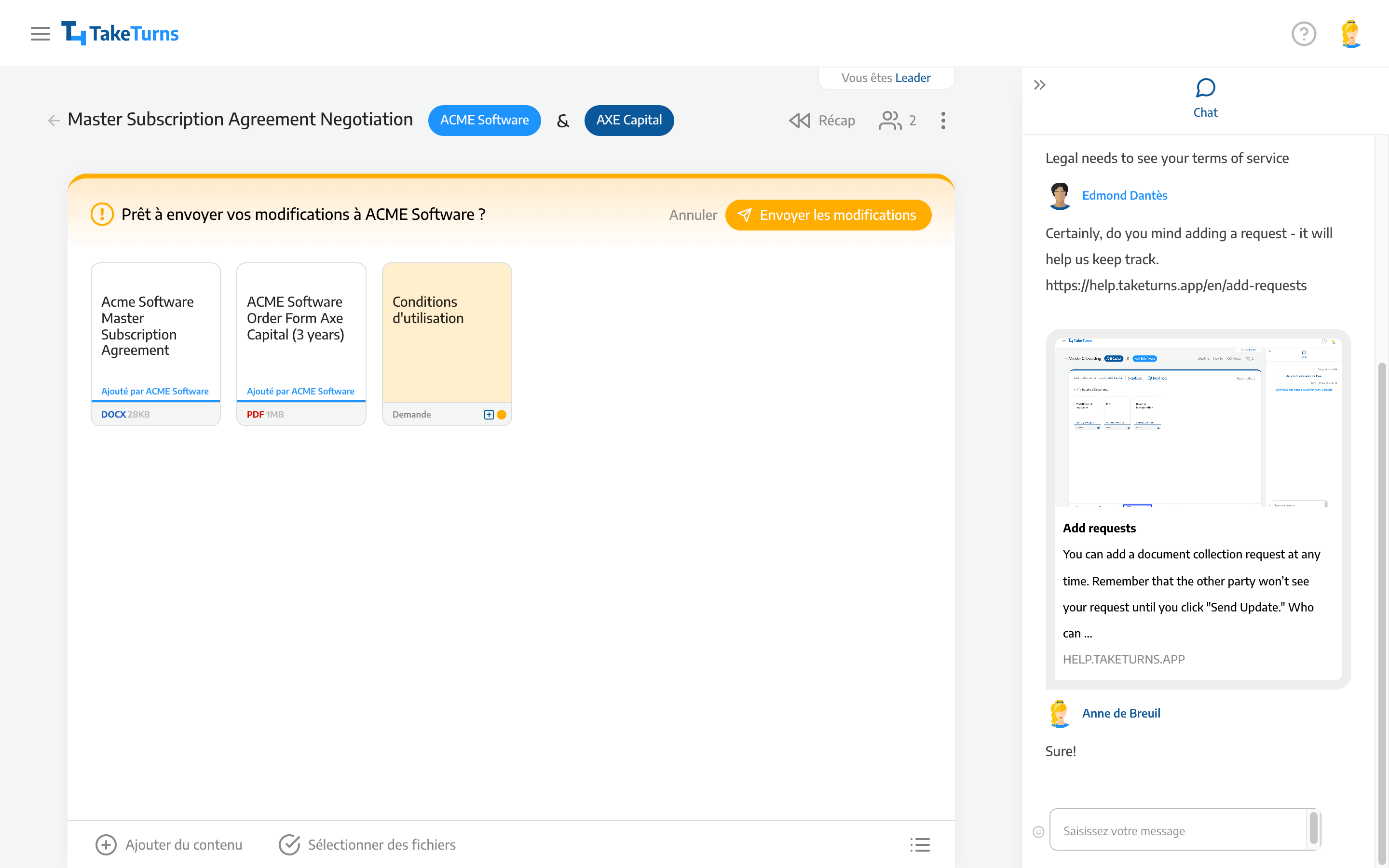Image resolution: width=1389 pixels, height=868 pixels.
Task: Open Edmond Dantès profile name
Action: [x=1124, y=195]
